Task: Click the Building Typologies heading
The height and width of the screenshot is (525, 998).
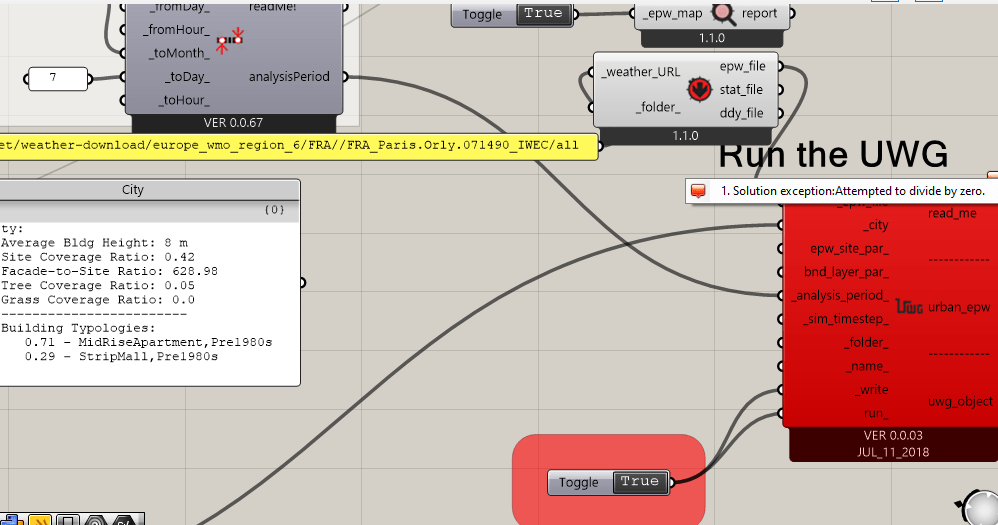Action: (78, 328)
